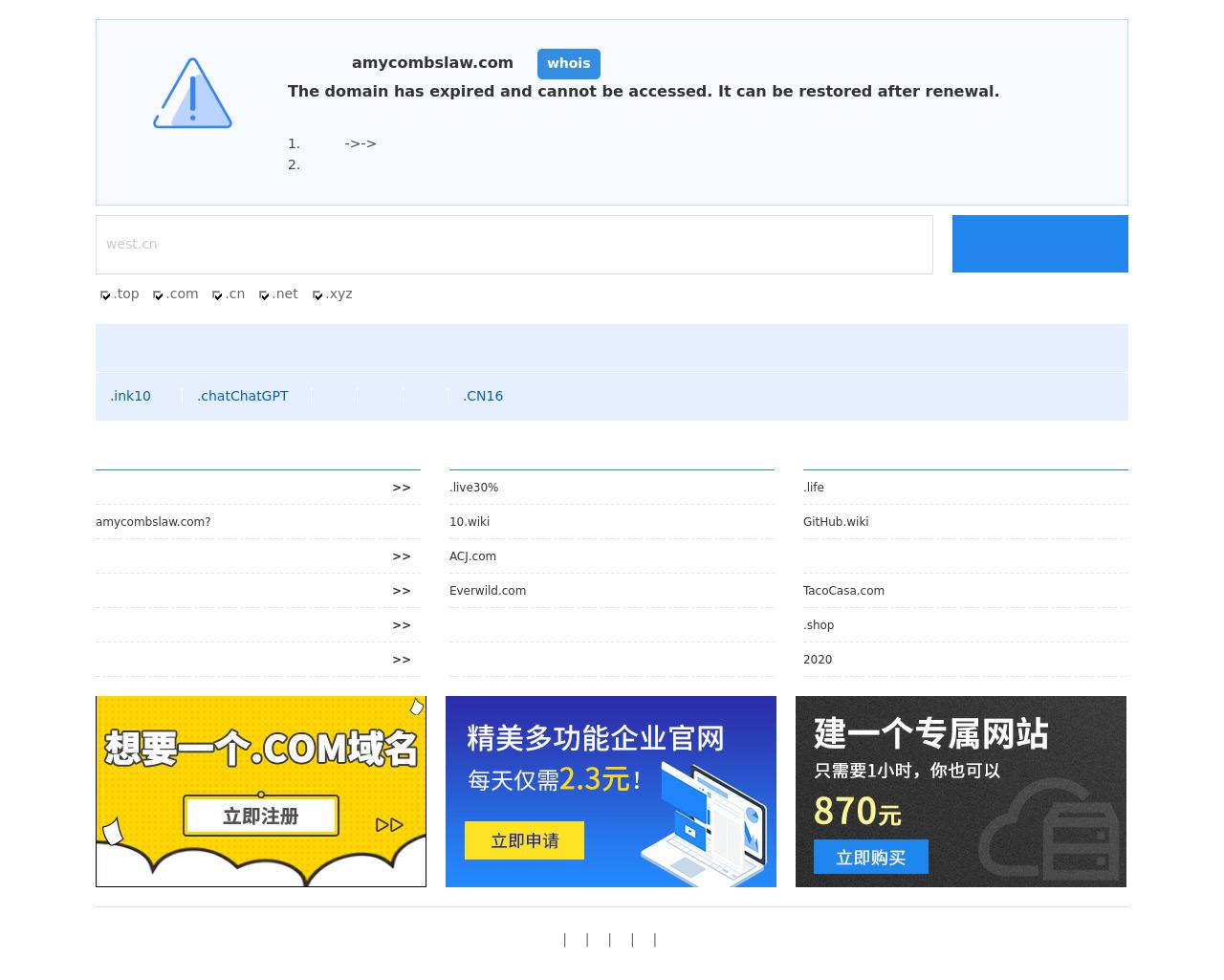
Task: Open the .chatChatGPT promo tab
Action: pos(242,396)
